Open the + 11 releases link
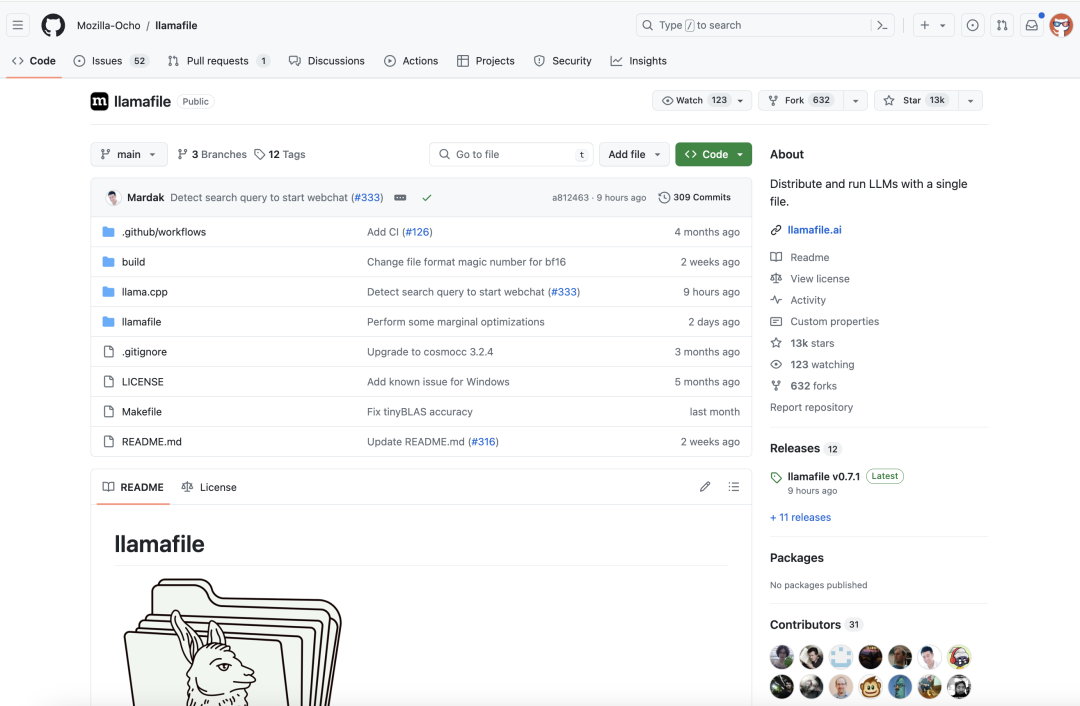1080x706 pixels. (800, 517)
